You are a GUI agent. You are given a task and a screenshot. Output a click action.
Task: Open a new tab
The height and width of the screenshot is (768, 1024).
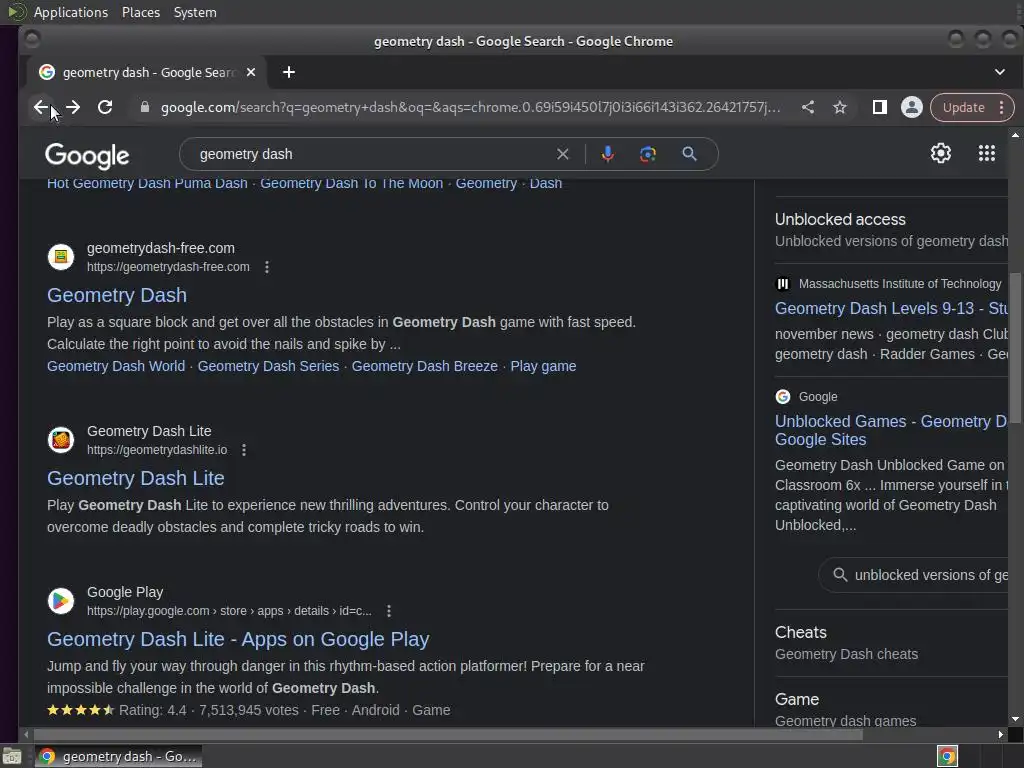(289, 72)
